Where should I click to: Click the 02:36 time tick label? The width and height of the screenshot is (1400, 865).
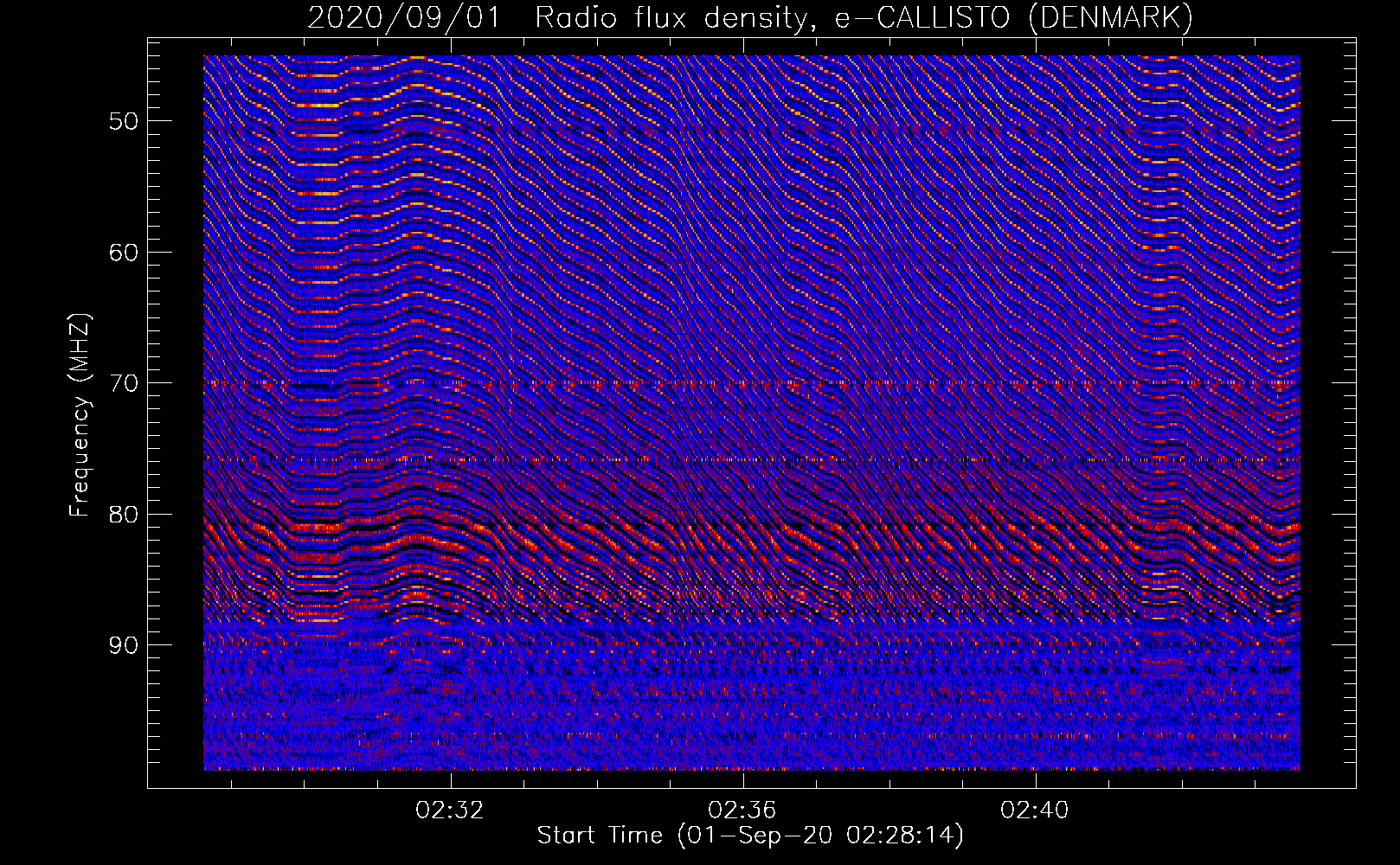(x=742, y=811)
